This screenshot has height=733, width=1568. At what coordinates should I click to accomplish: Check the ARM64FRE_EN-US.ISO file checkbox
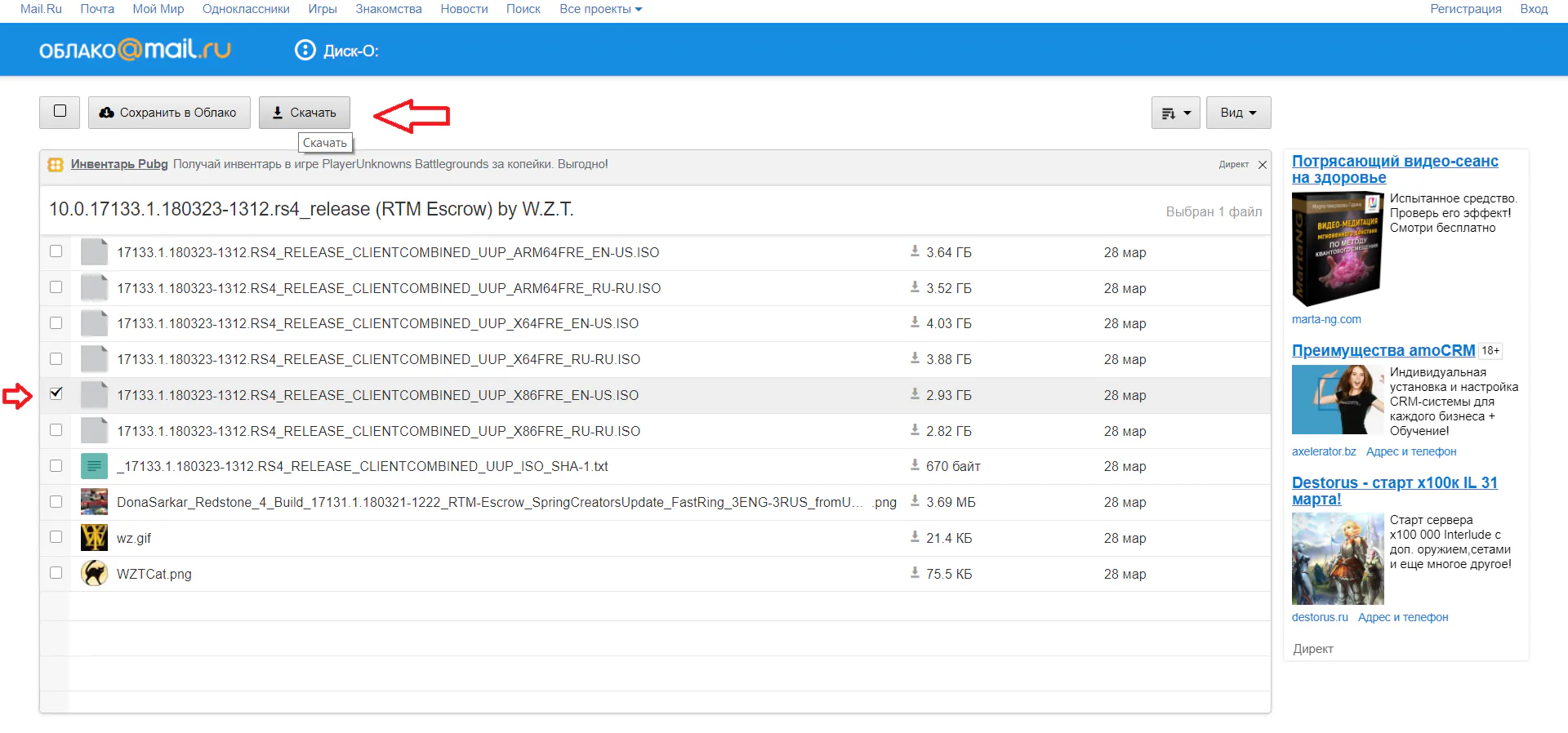click(56, 251)
